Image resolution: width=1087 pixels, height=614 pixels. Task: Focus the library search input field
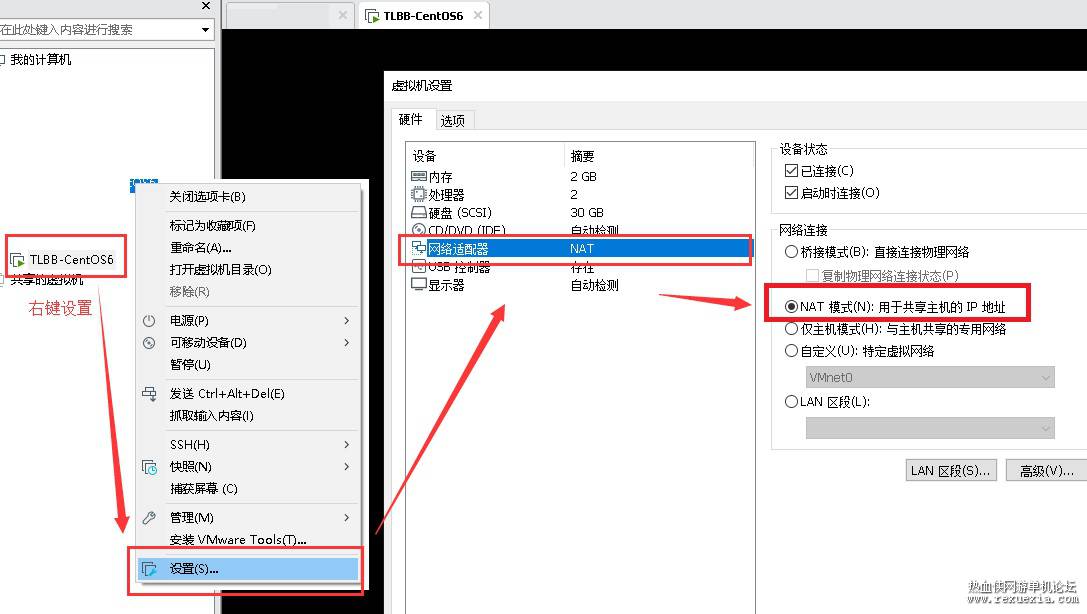click(98, 30)
